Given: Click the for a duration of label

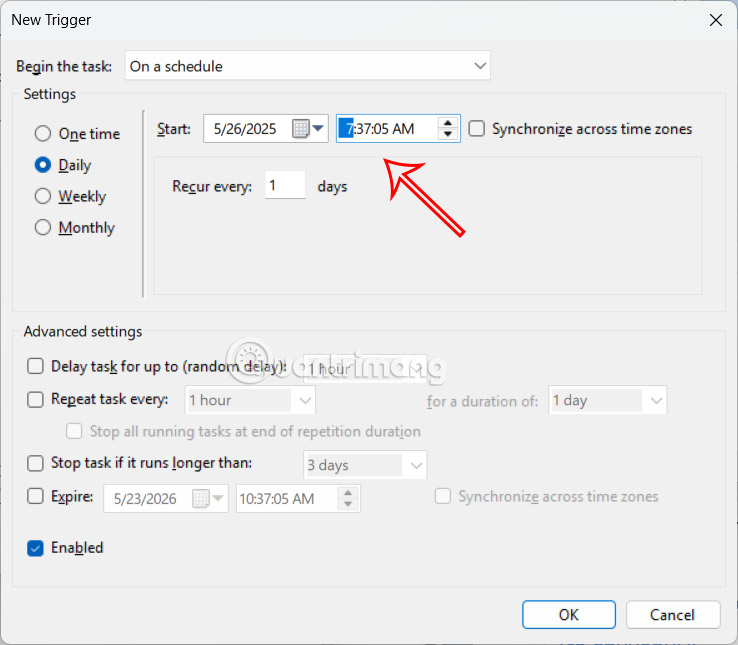Looking at the screenshot, I should 482,401.
